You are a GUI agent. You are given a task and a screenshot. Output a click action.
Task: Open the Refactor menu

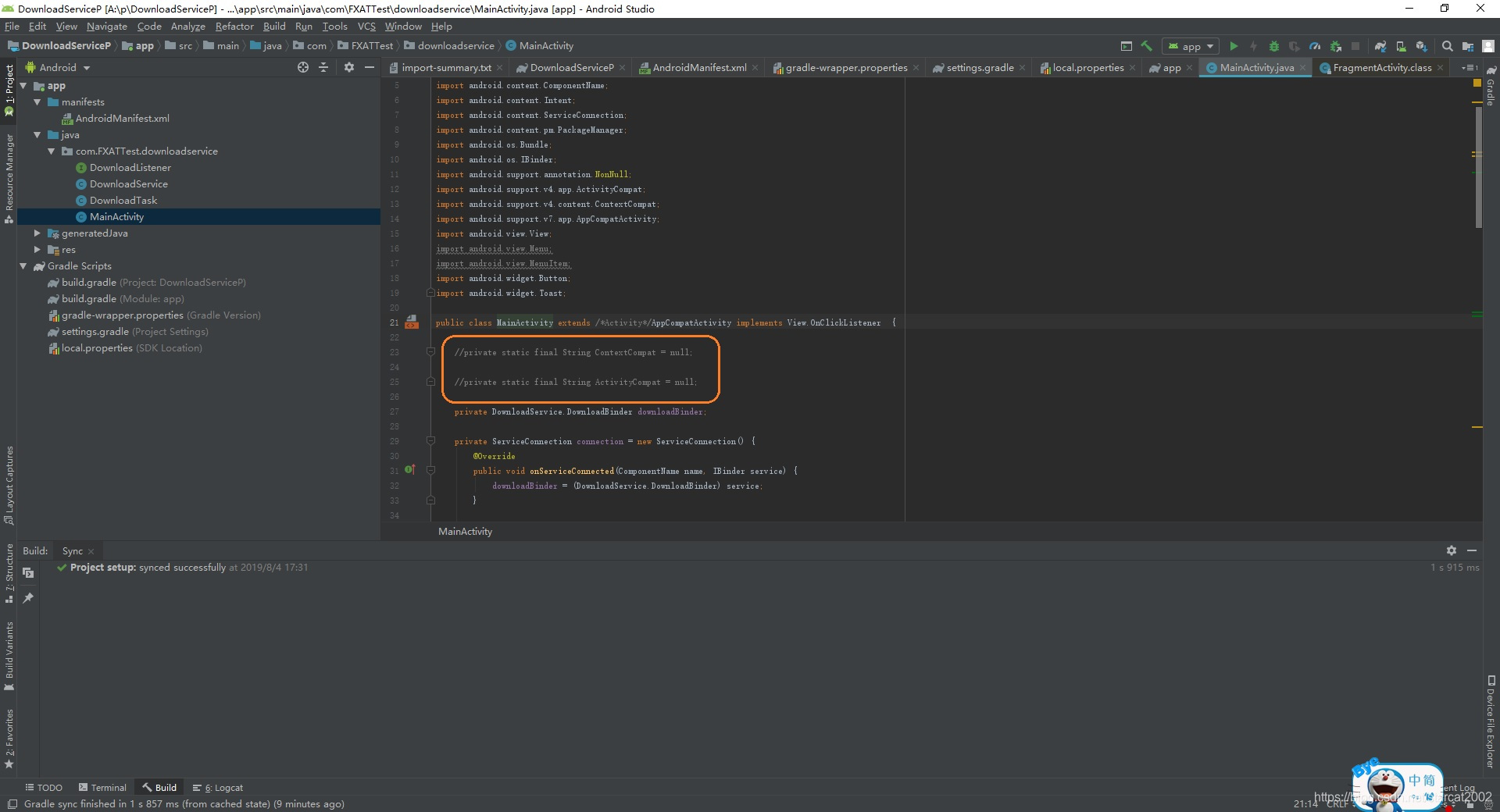point(234,27)
